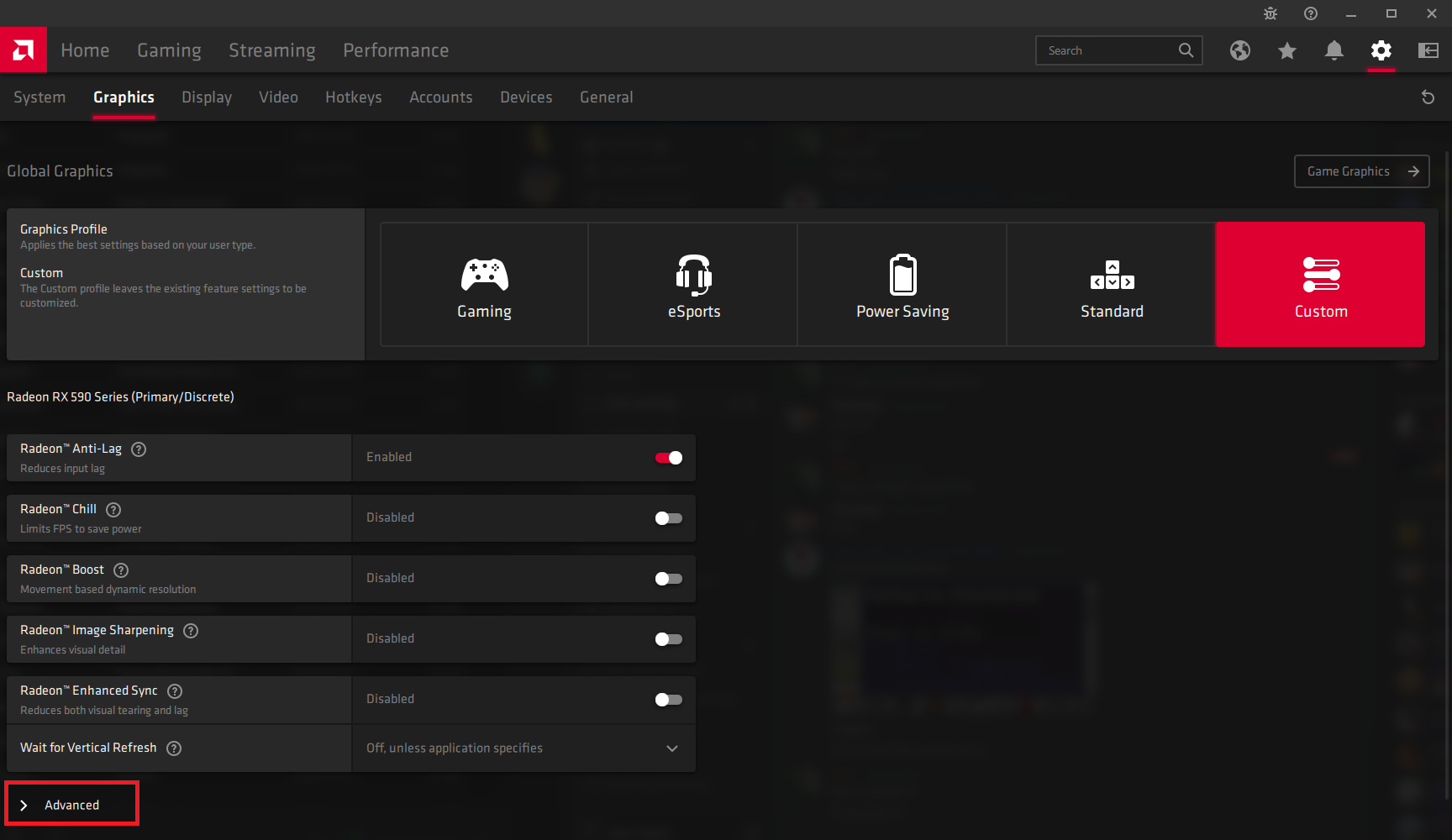Open the Gaming top menu tab

pos(169,50)
